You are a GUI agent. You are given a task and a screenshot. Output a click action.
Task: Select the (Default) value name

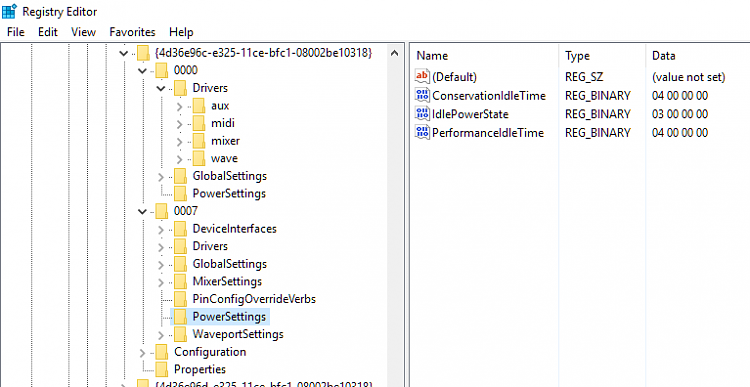point(454,77)
